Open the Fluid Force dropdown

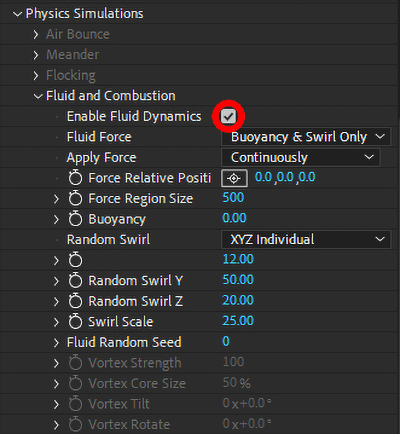(x=306, y=137)
